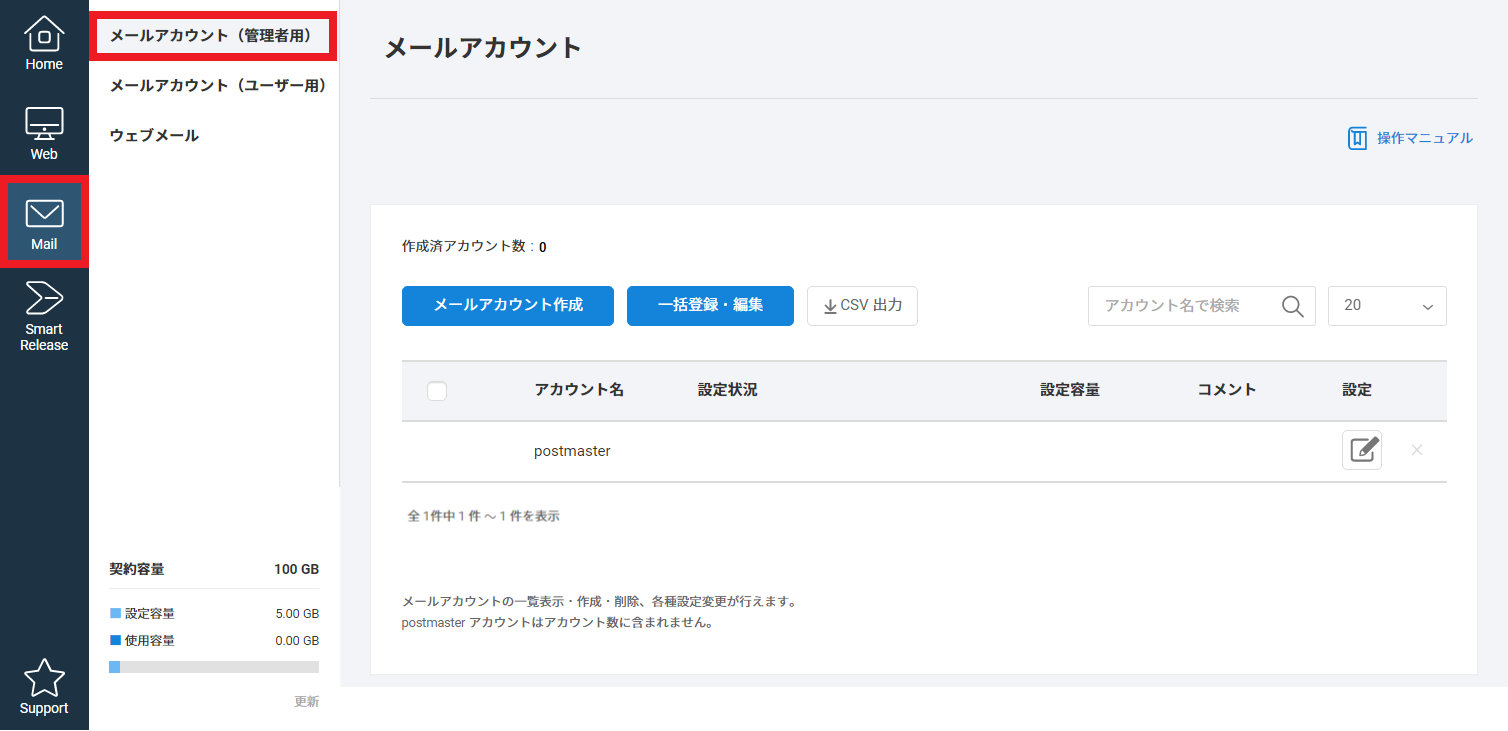
Task: Click the edit icon for postmaster
Action: coord(1361,450)
